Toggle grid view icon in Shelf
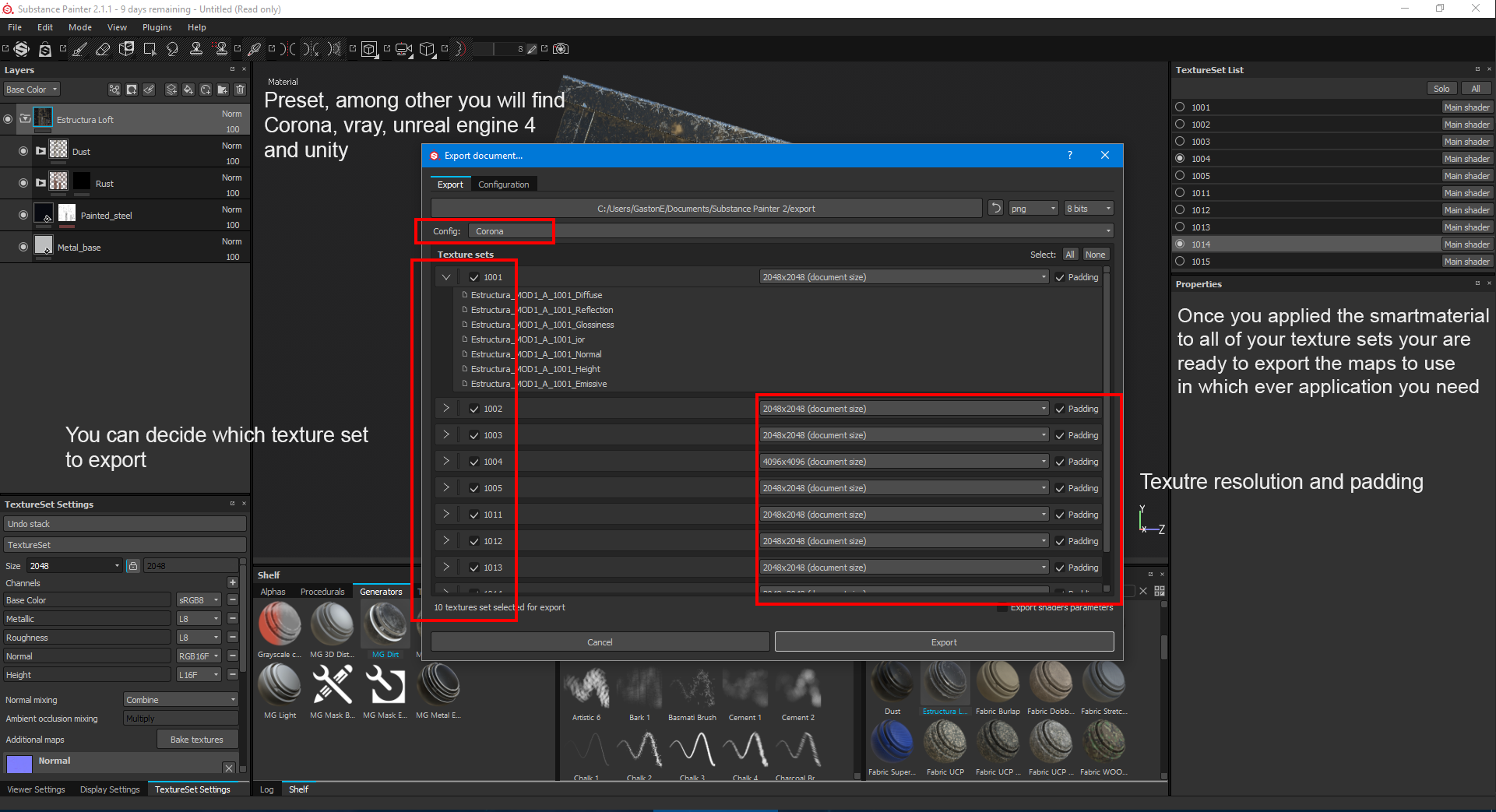1496x812 pixels. [x=1160, y=591]
